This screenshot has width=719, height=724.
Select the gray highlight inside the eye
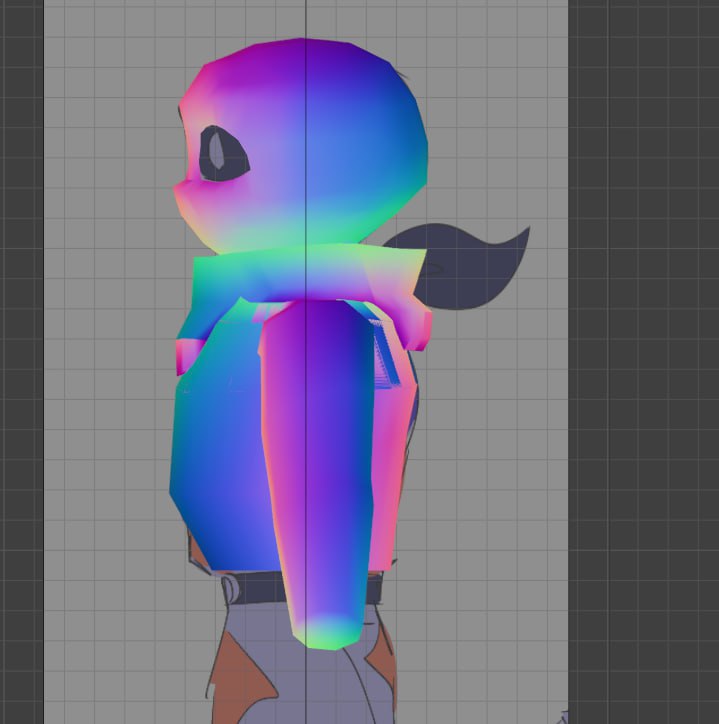(217, 151)
